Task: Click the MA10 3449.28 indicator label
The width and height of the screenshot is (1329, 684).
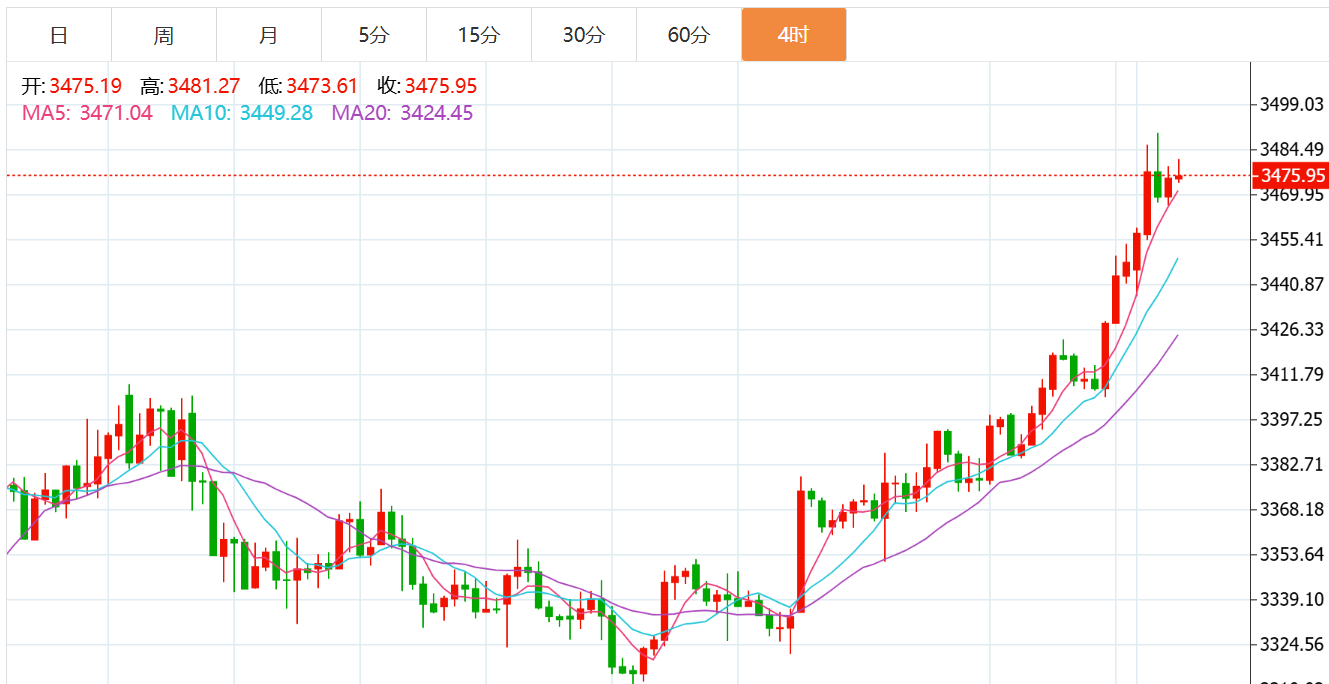Action: tap(241, 113)
